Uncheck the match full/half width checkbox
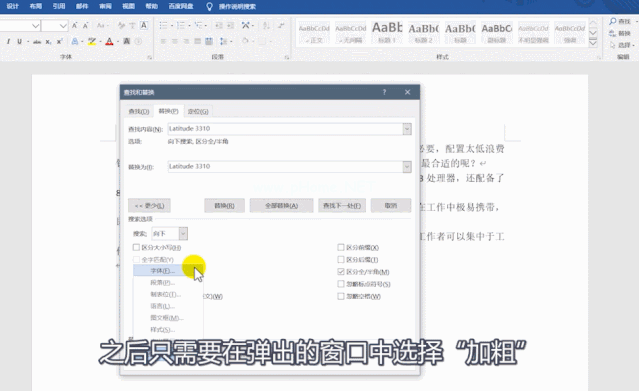The height and width of the screenshot is (391, 639). (341, 272)
